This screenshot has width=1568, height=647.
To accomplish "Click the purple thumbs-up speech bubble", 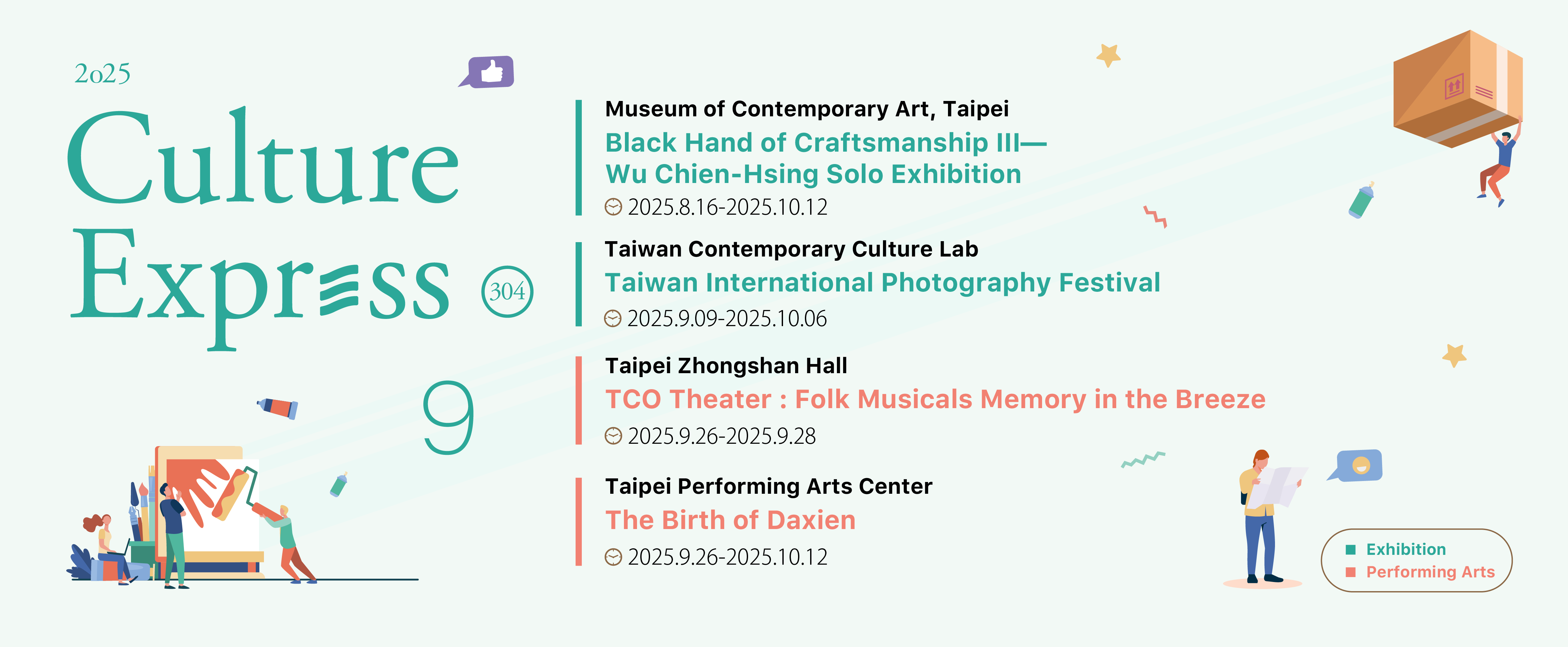I will coord(488,72).
